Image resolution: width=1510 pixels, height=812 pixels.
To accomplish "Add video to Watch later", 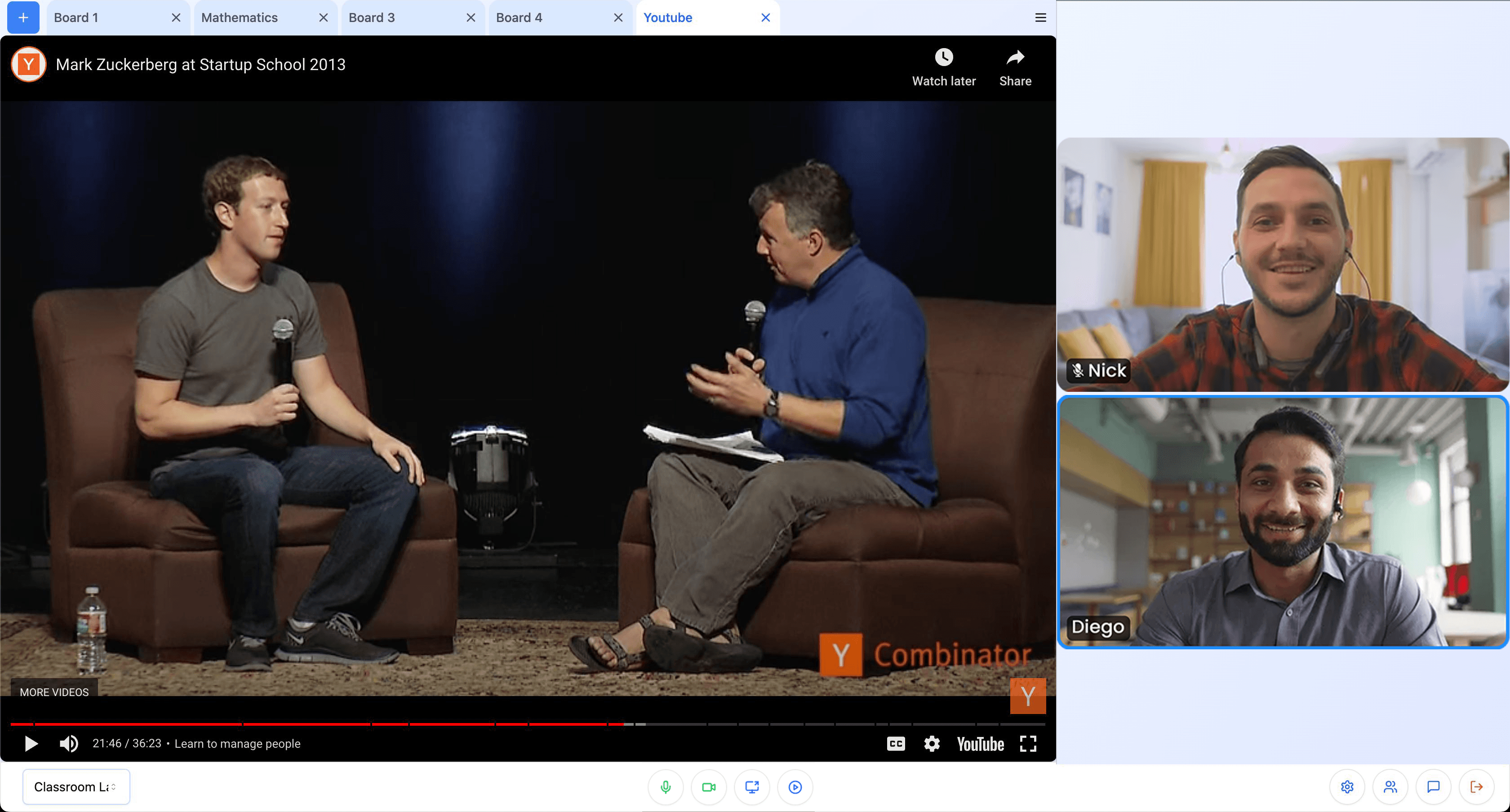I will pos(944,68).
